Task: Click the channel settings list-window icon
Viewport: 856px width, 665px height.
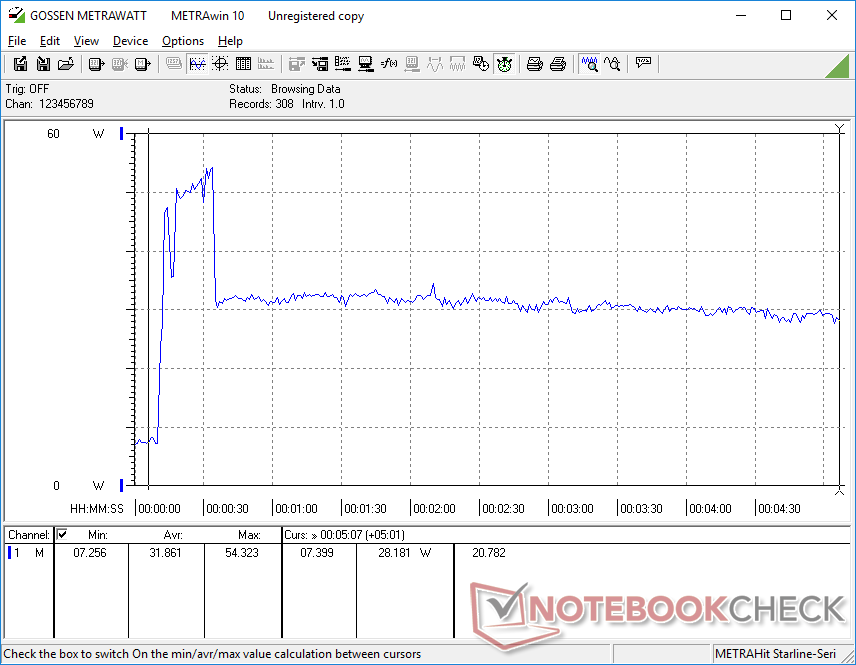Action: (x=320, y=64)
